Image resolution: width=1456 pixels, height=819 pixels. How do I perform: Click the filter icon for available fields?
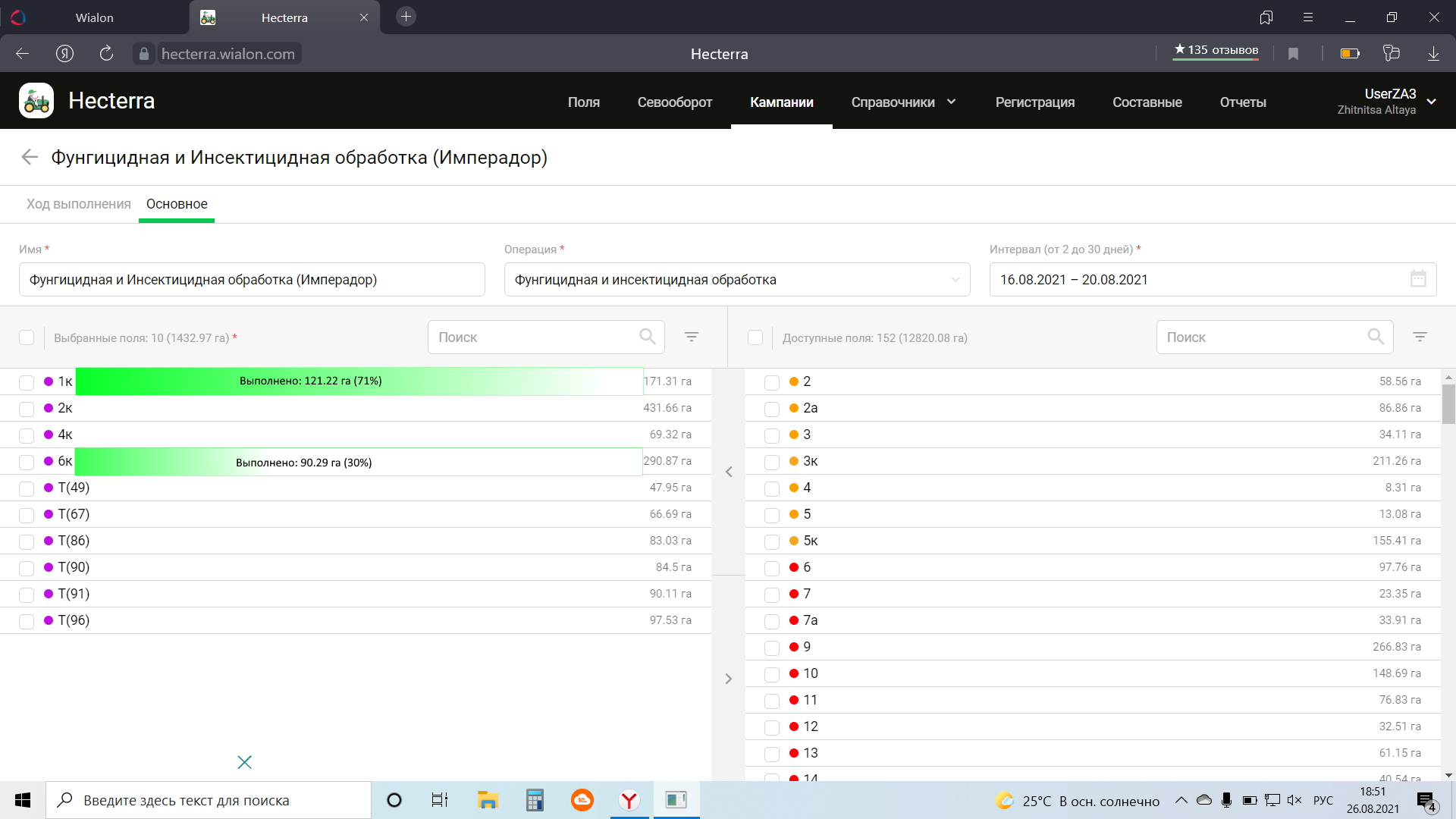point(1420,337)
